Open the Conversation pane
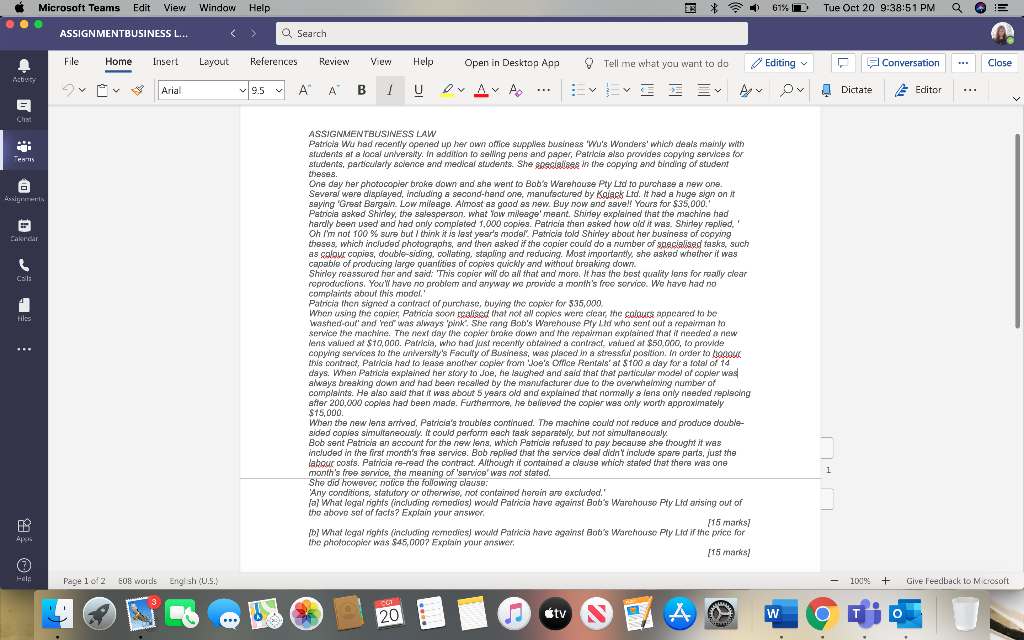The image size is (1024, 640). 903,61
